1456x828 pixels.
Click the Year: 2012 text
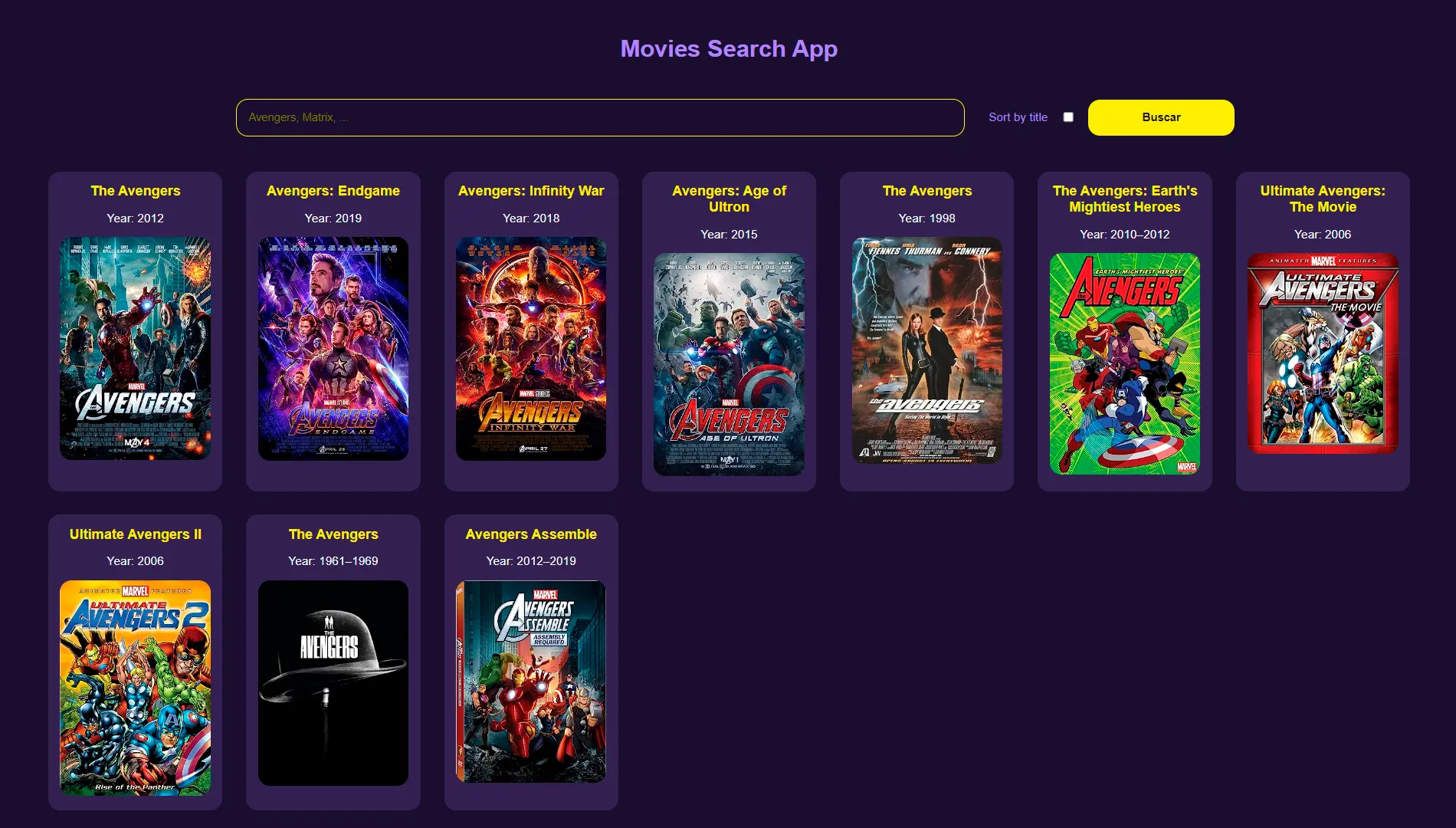point(136,219)
